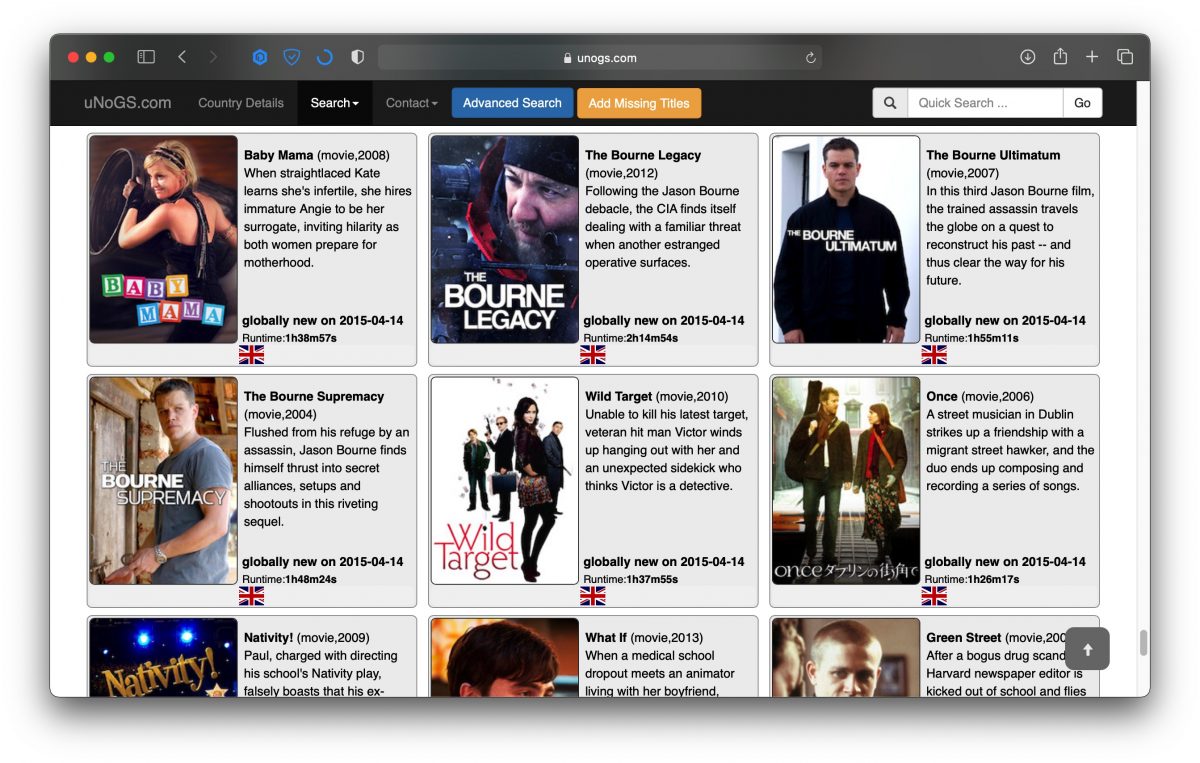The image size is (1200, 763).
Task: Click the unogs.com address bar
Action: click(600, 58)
